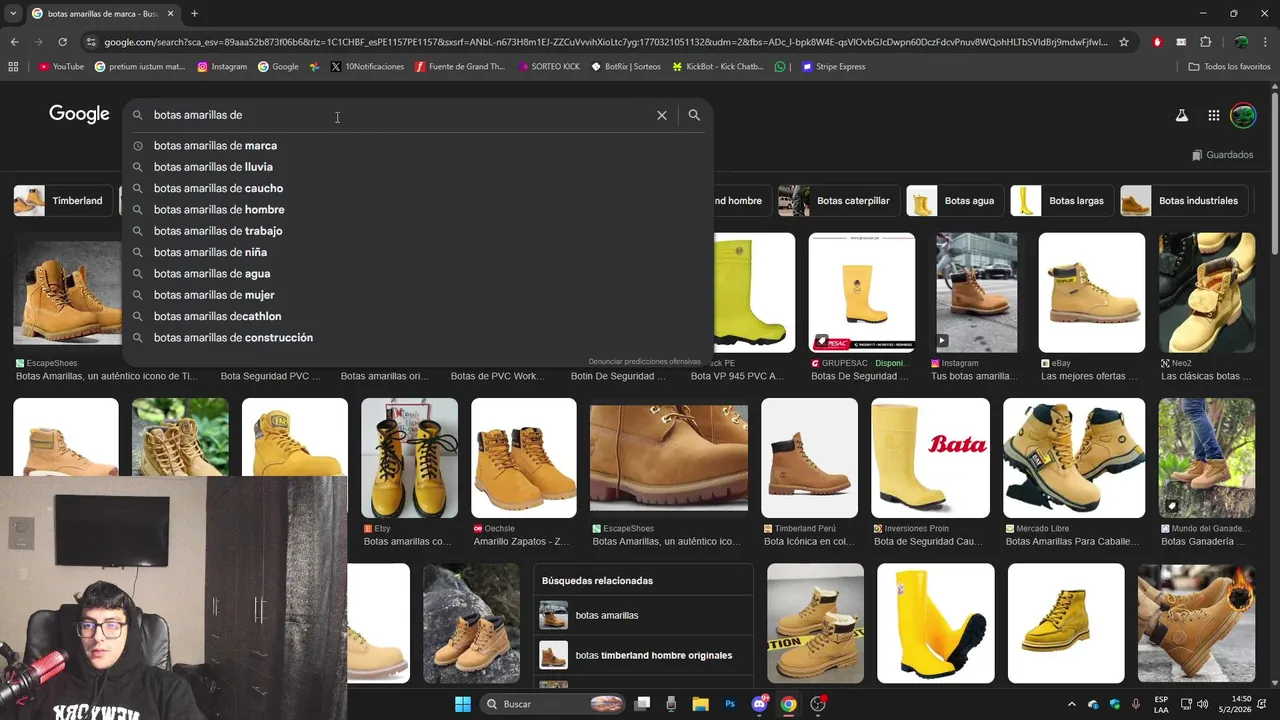Select suggestion botas amarillas de hombre
Screen dimensions: 1280x720
coord(417,210)
